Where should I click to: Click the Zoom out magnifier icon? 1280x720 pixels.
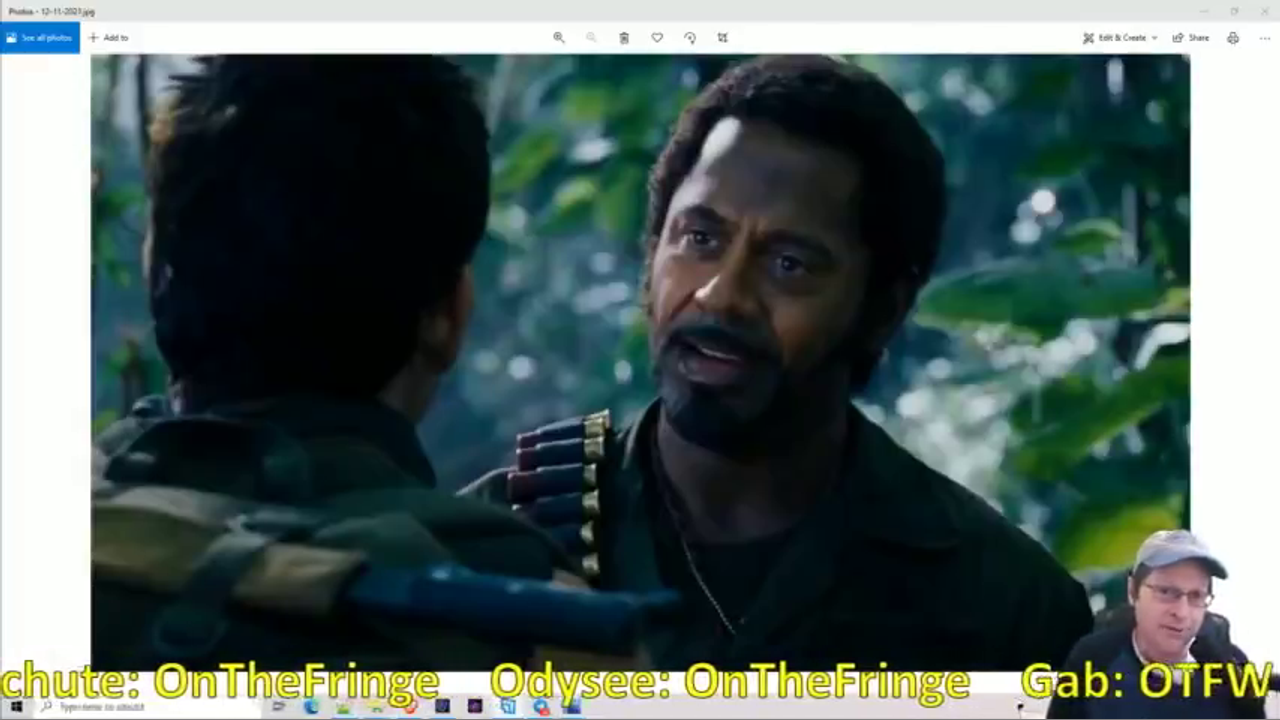(591, 38)
